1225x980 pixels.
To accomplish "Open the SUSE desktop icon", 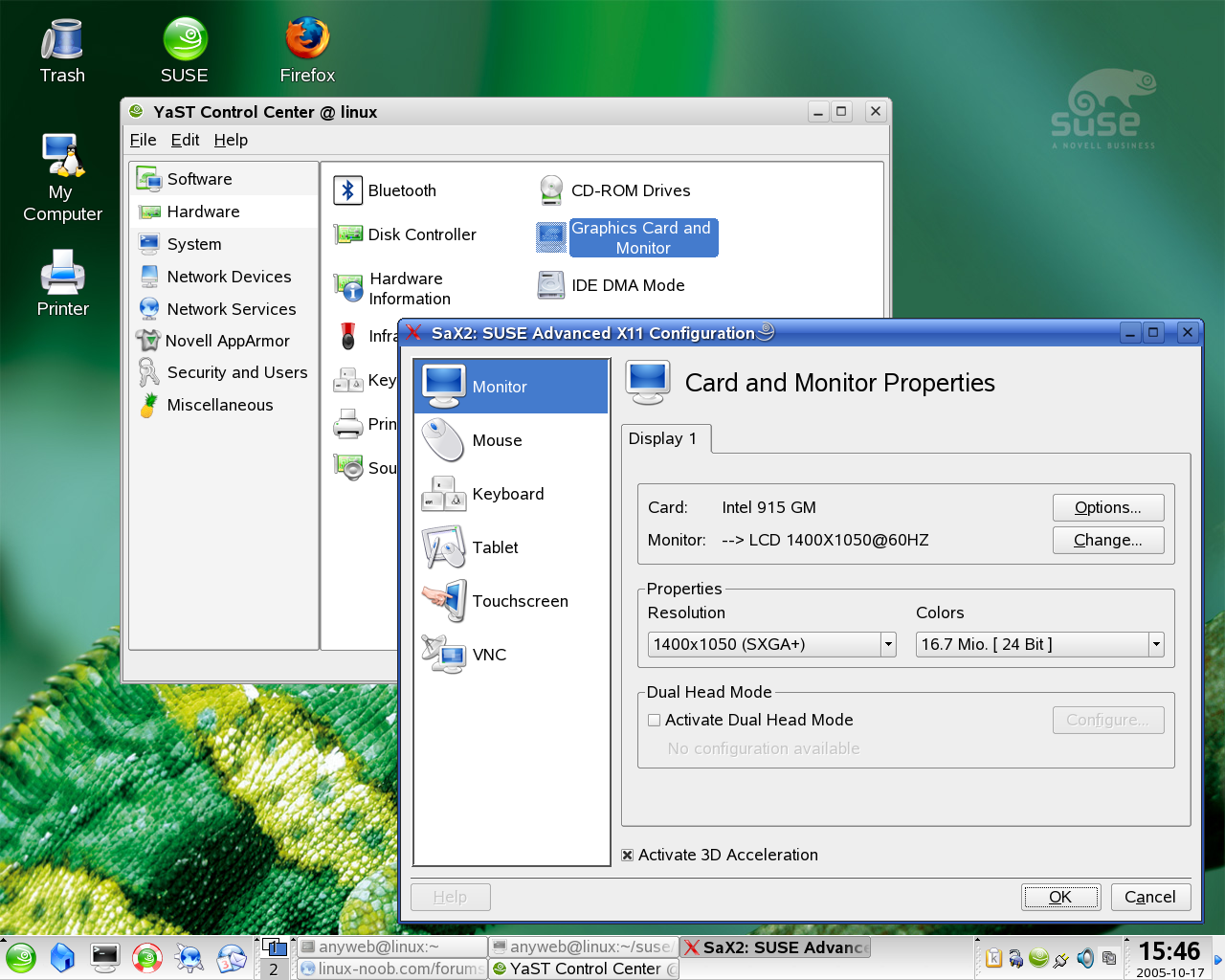I will coord(185,52).
